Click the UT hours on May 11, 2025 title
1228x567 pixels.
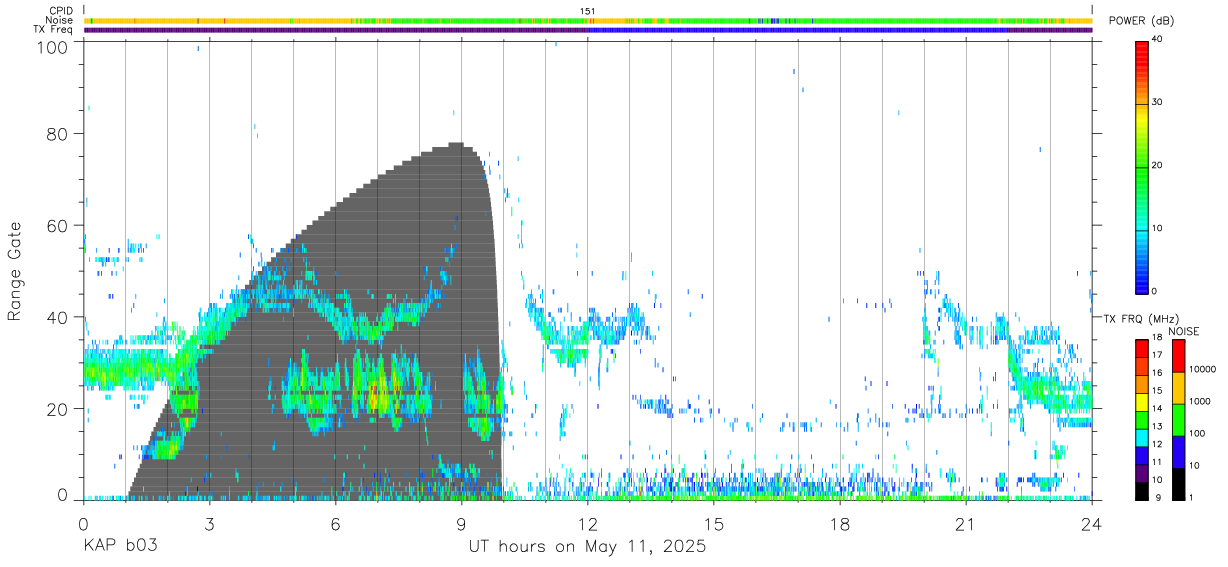[588, 547]
